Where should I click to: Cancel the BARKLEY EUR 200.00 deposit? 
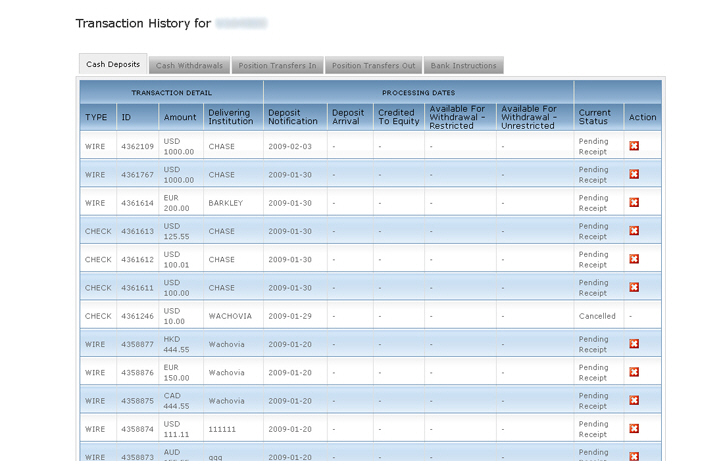pyautogui.click(x=634, y=203)
